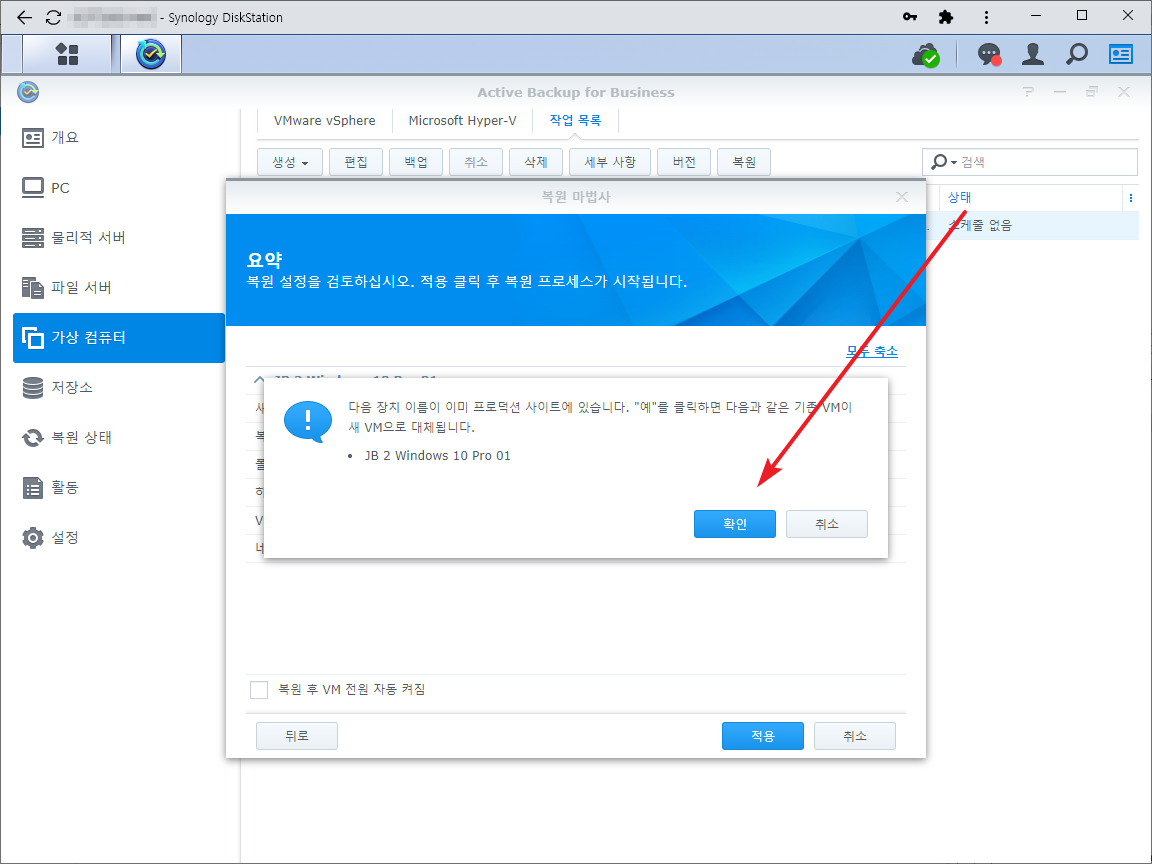
Task: Click the 편집 edit button
Action: tap(356, 162)
